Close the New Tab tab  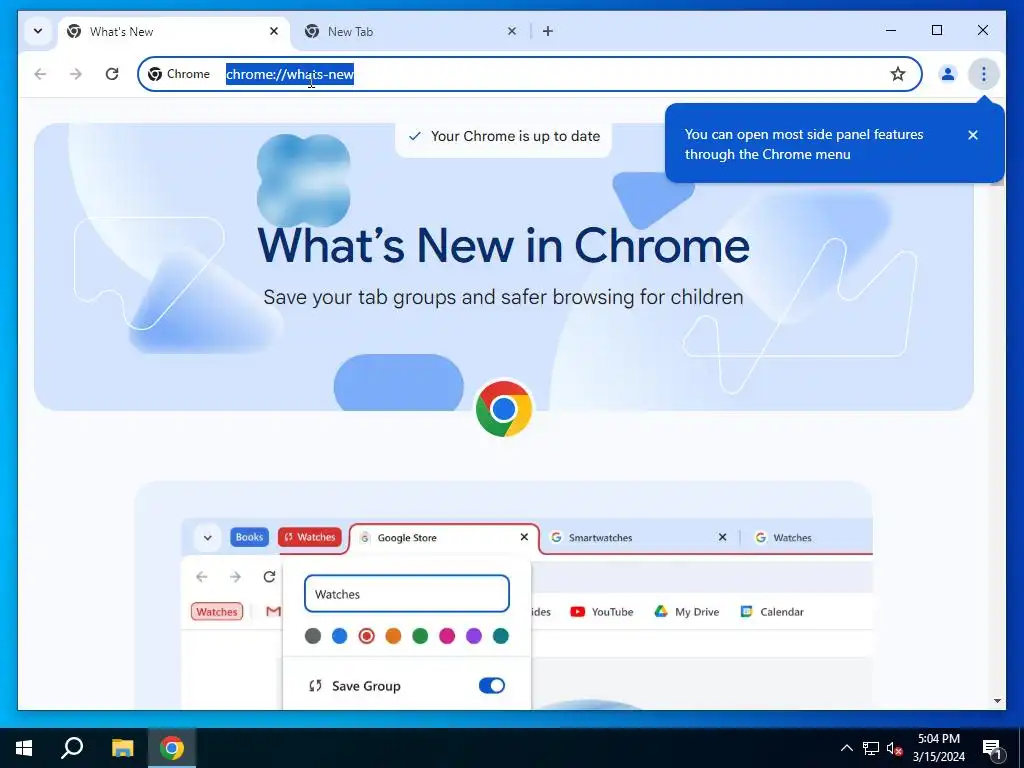512,31
